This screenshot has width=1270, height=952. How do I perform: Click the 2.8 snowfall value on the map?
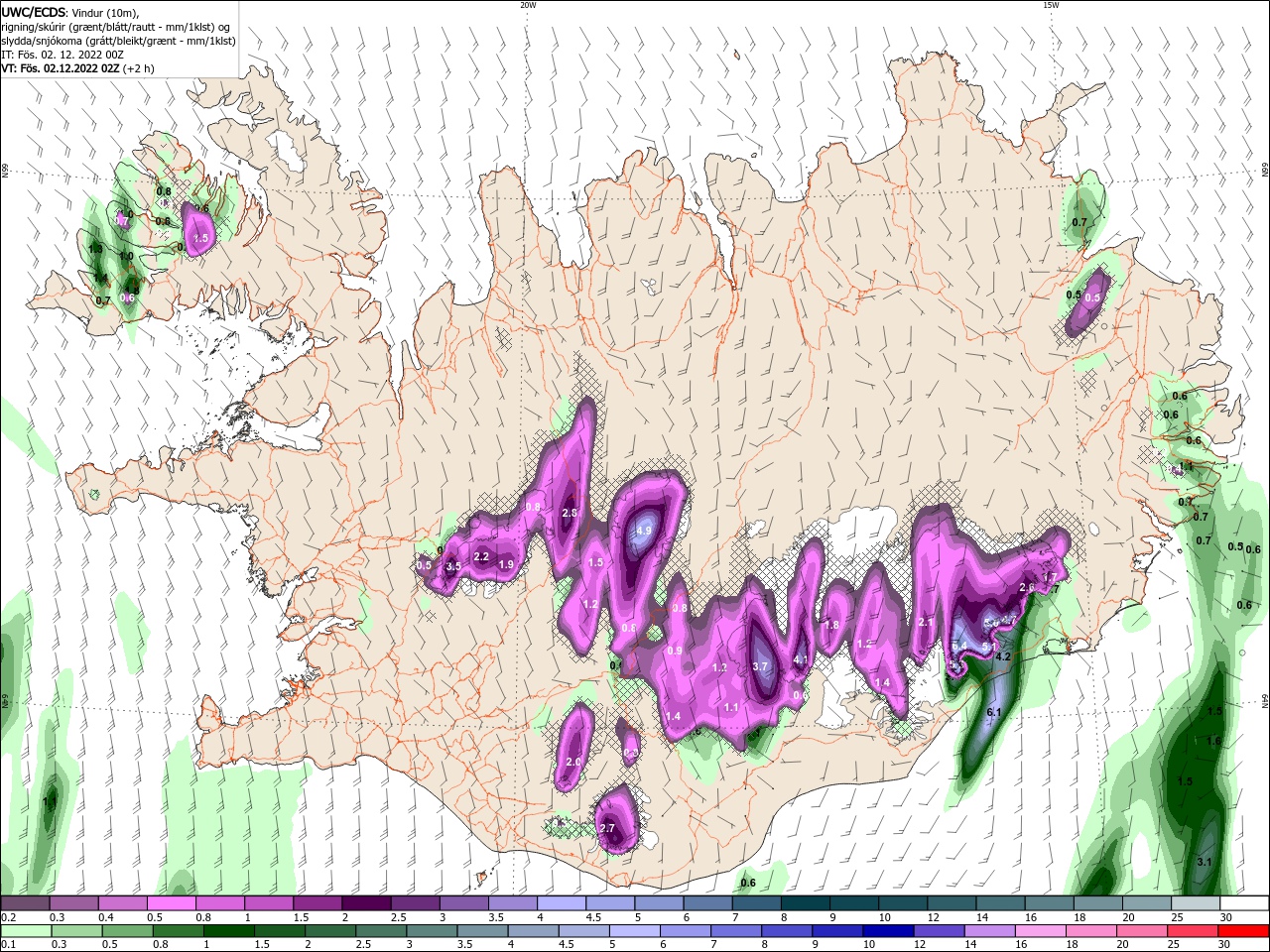pos(570,513)
